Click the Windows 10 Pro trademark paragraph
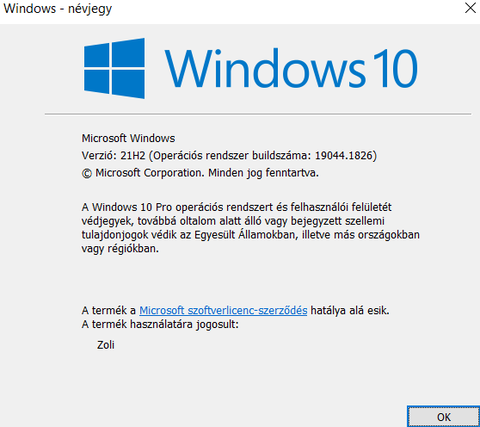 [250, 228]
